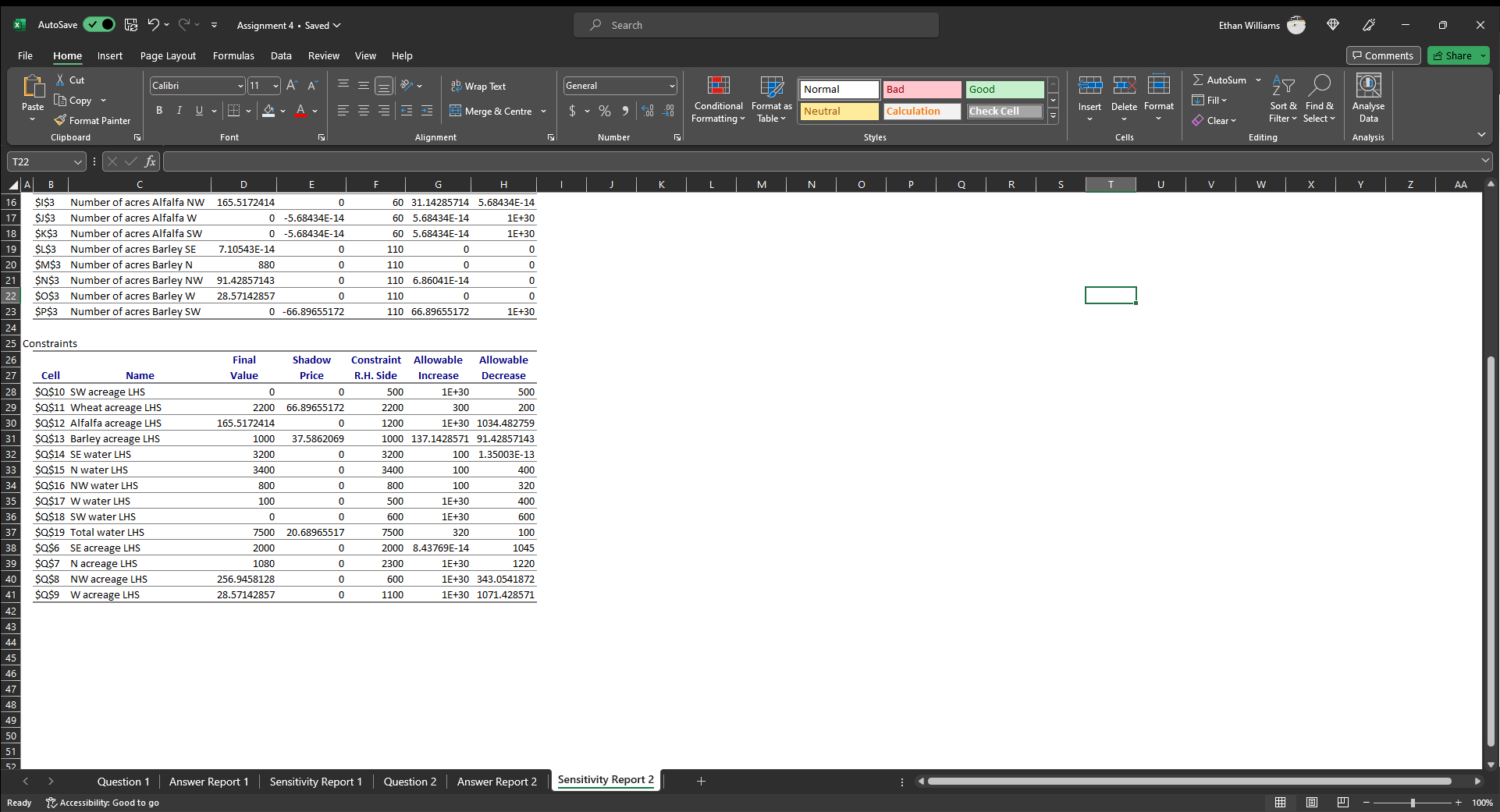Toggle italic formatting
The width and height of the screenshot is (1500, 812).
point(180,111)
